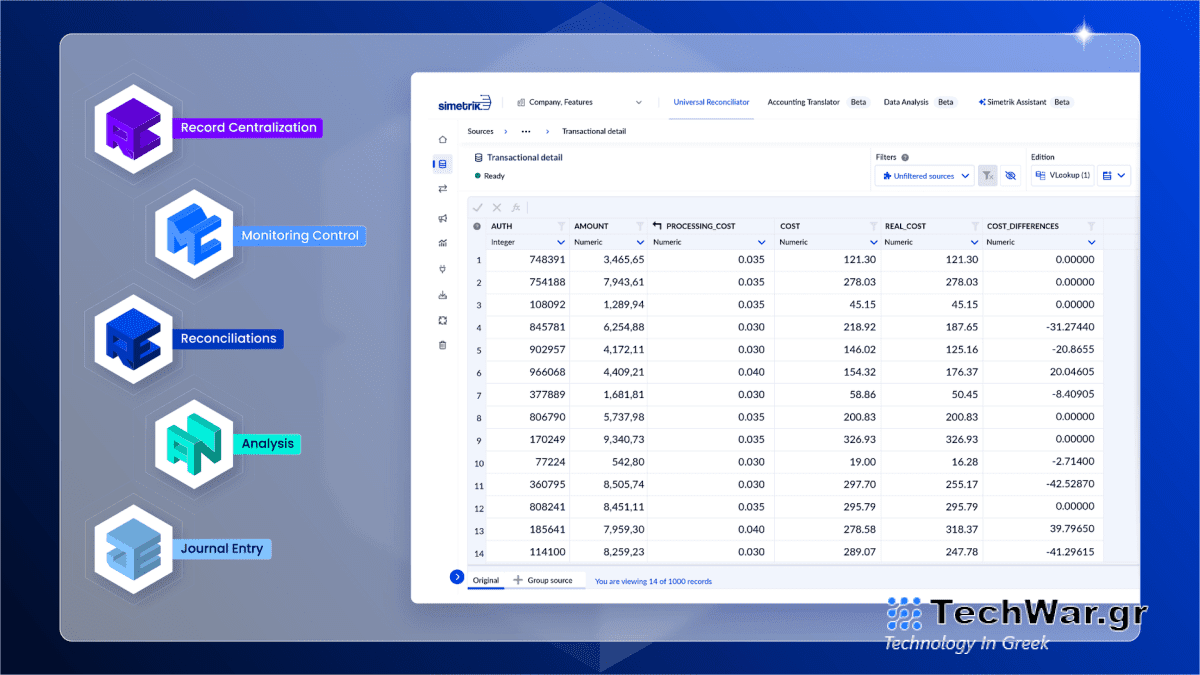
Task: Toggle hidden columns eye icon
Action: point(1010,176)
